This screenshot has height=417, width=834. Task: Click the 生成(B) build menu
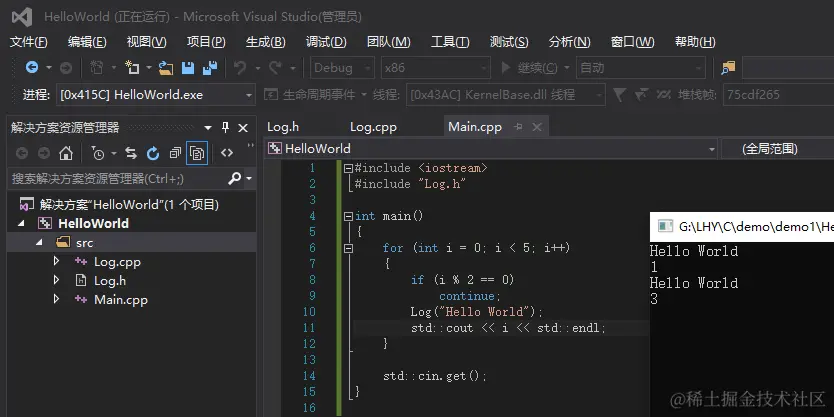click(266, 41)
